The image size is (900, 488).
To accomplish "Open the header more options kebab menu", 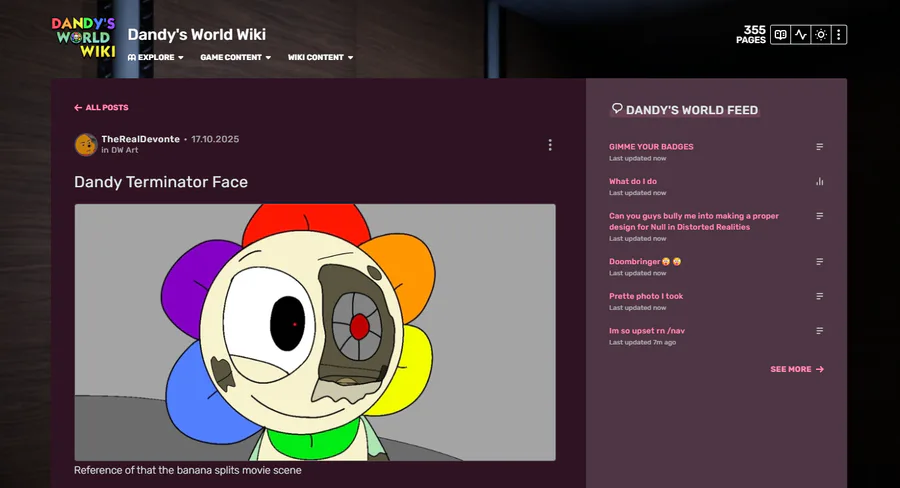I will [839, 34].
